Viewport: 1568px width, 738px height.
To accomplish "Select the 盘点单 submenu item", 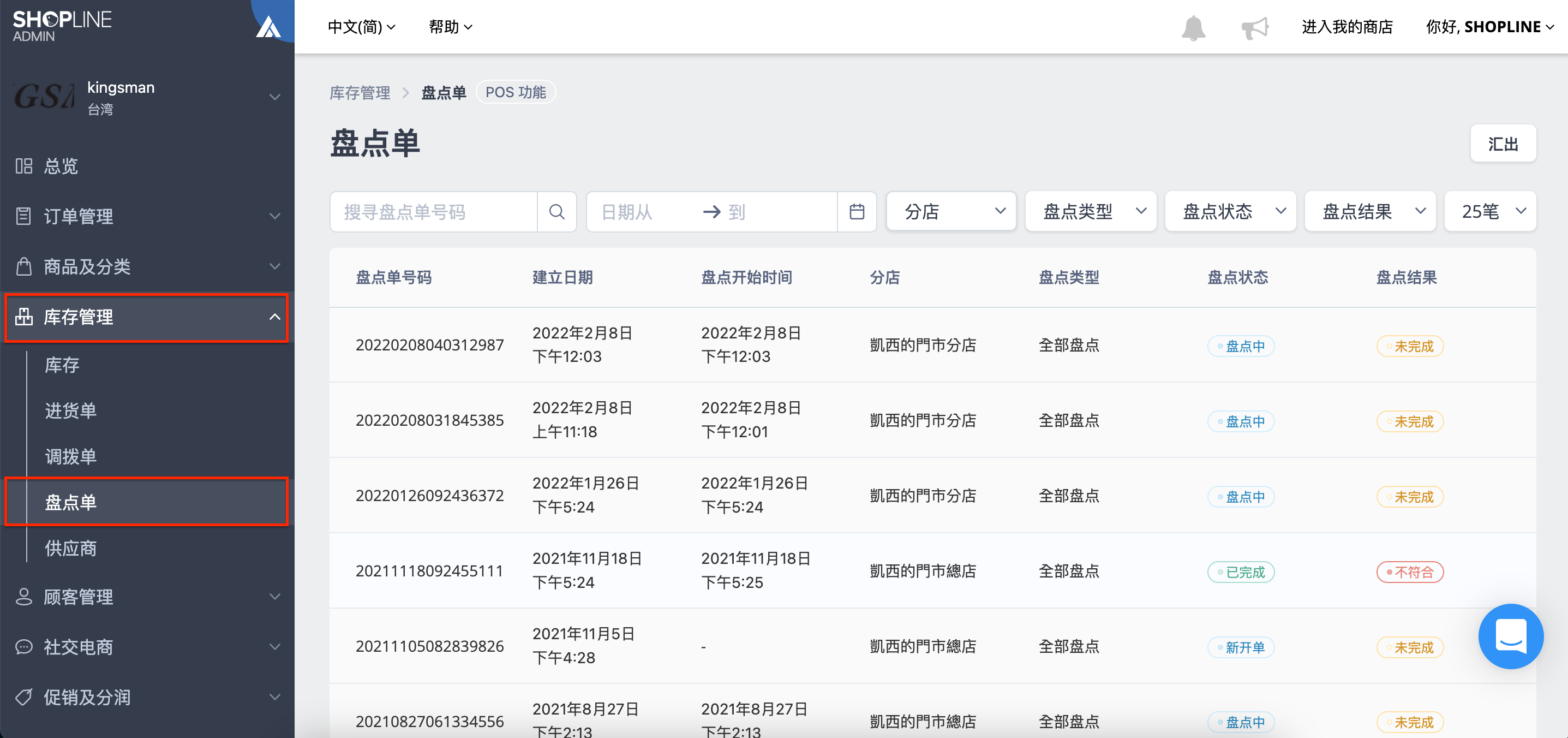I will pos(147,502).
